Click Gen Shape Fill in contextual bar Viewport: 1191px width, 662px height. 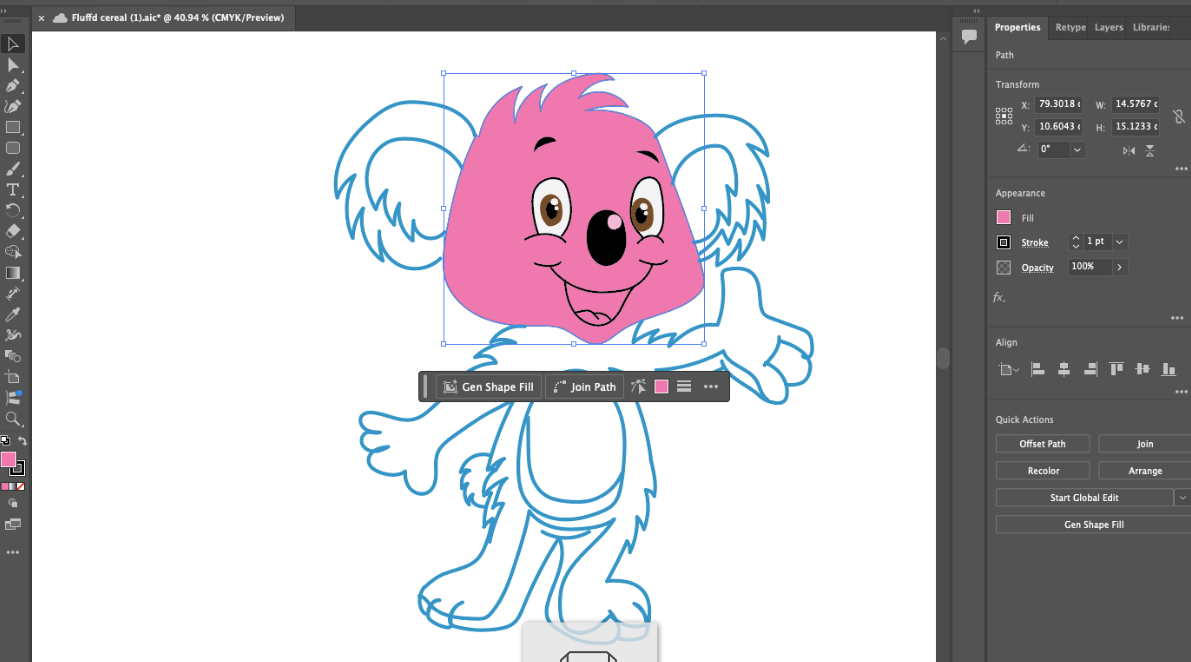pyautogui.click(x=490, y=387)
